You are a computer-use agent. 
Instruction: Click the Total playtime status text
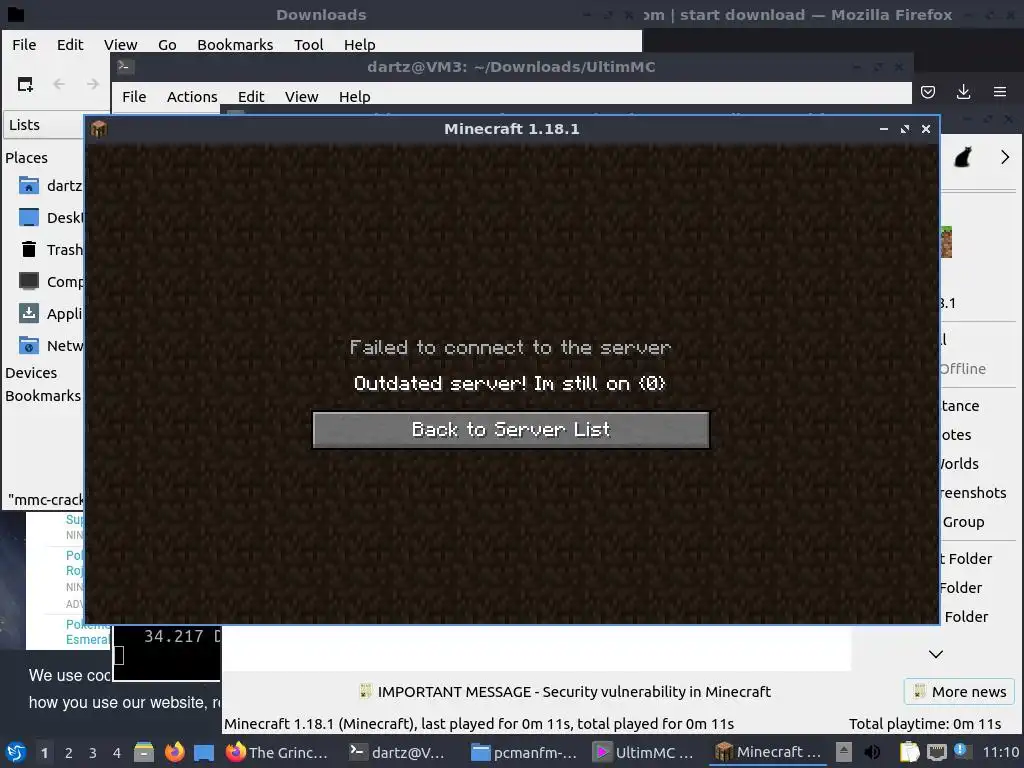(925, 724)
